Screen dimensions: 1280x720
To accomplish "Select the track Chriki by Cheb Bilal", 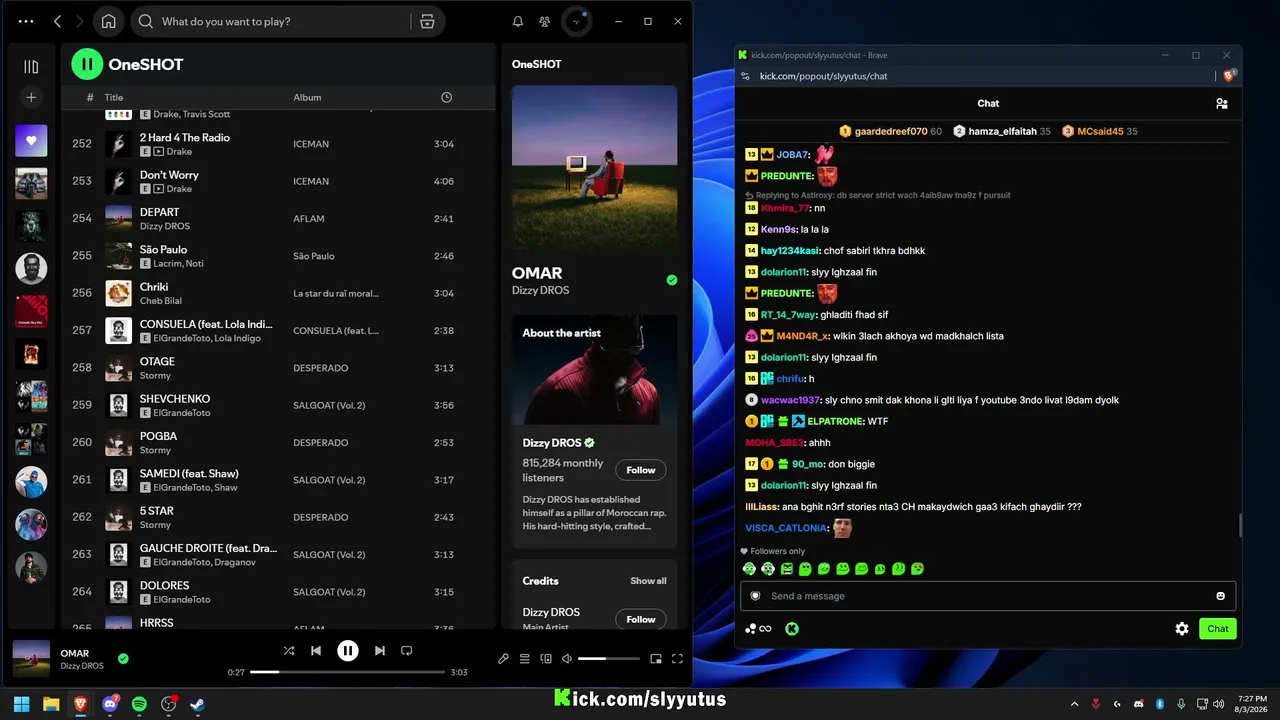I will click(278, 293).
